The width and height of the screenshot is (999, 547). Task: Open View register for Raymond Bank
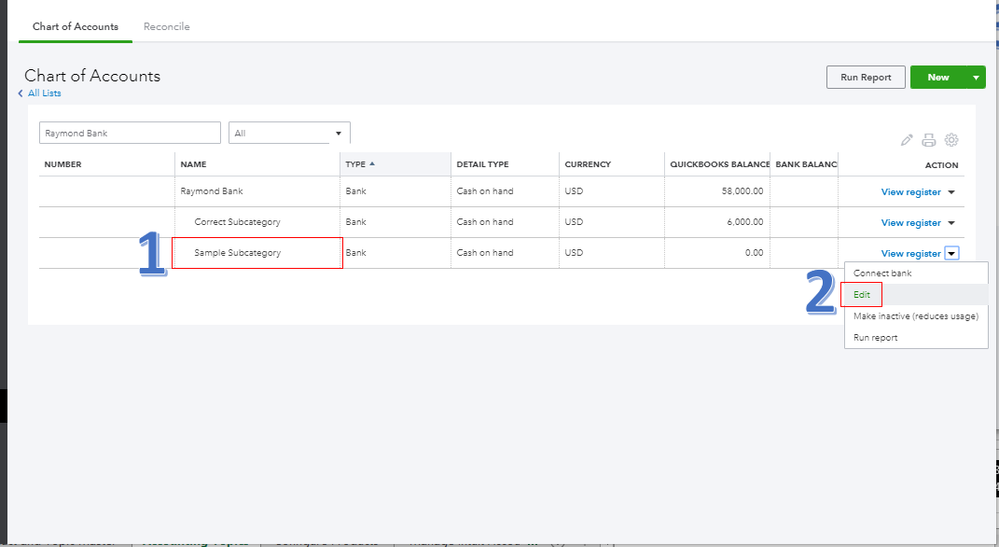[910, 192]
